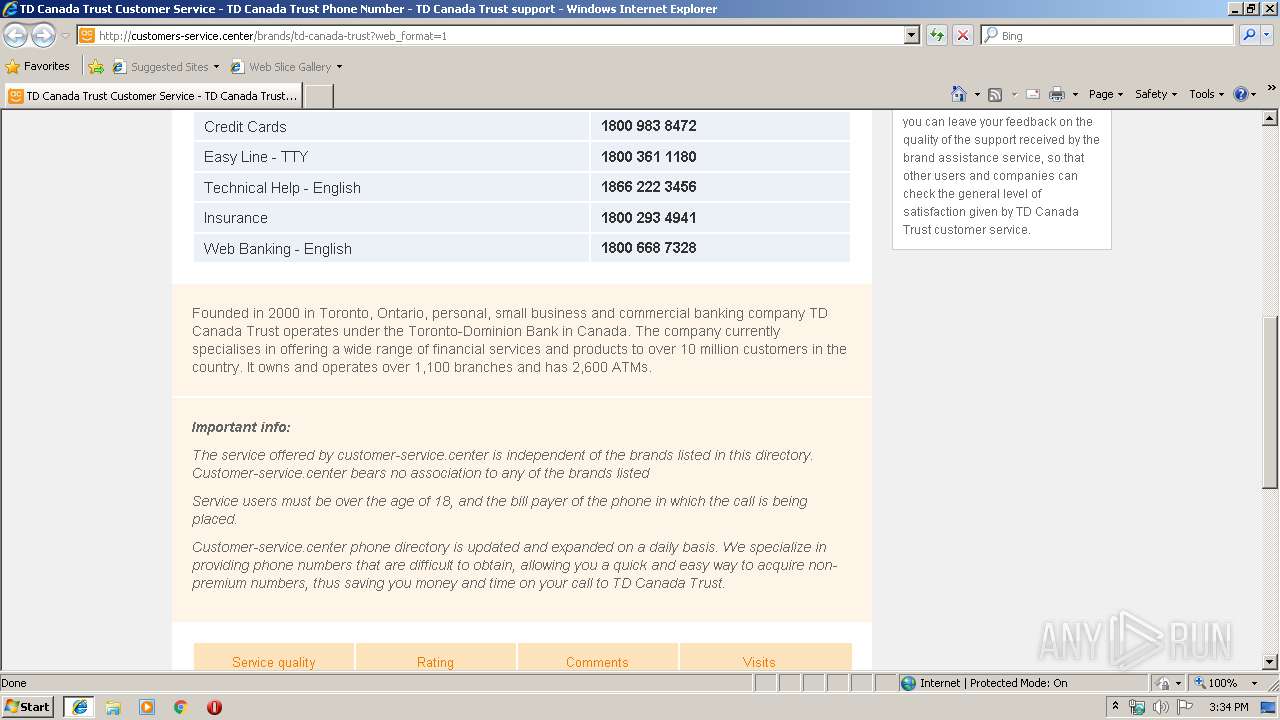
Task: Expand the recent pages dropdown beside Forward
Action: point(65,35)
